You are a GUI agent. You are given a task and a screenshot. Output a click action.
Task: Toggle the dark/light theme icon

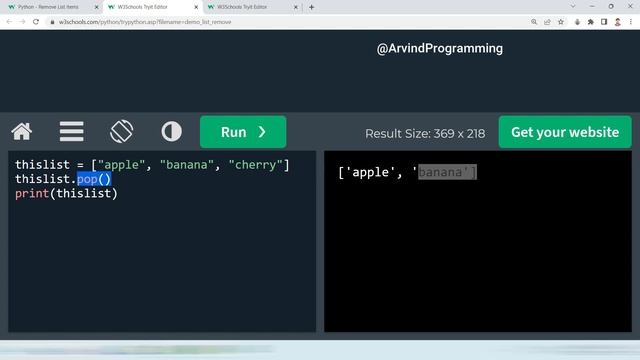(171, 131)
